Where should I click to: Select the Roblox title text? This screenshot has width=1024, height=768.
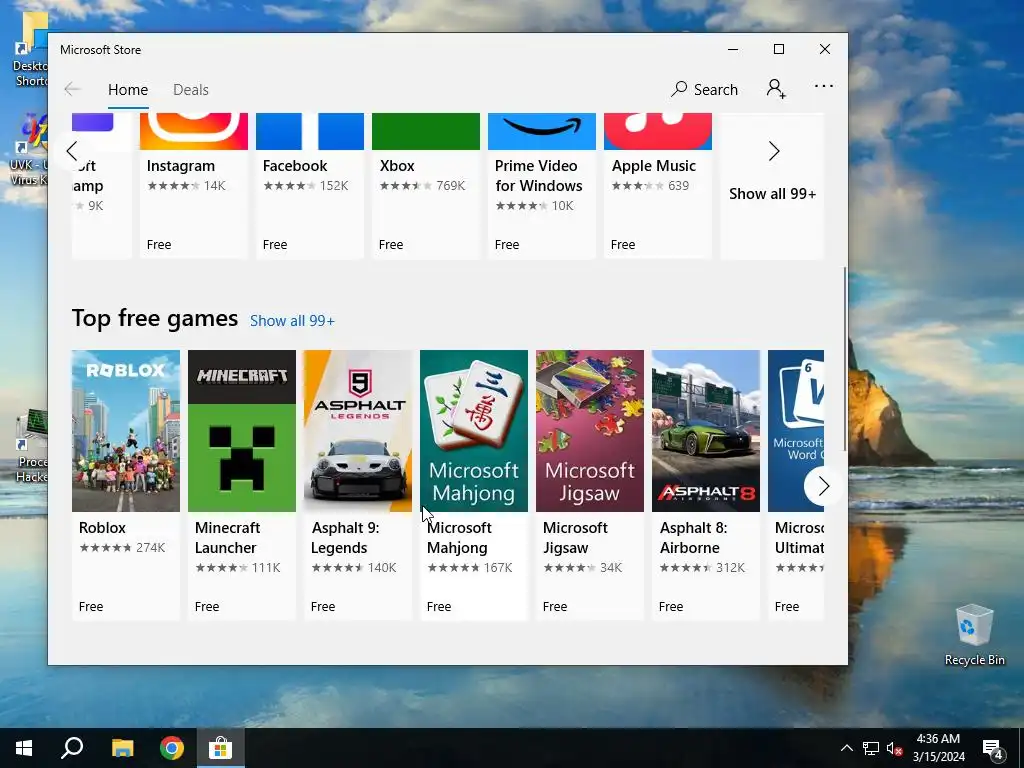pos(102,528)
